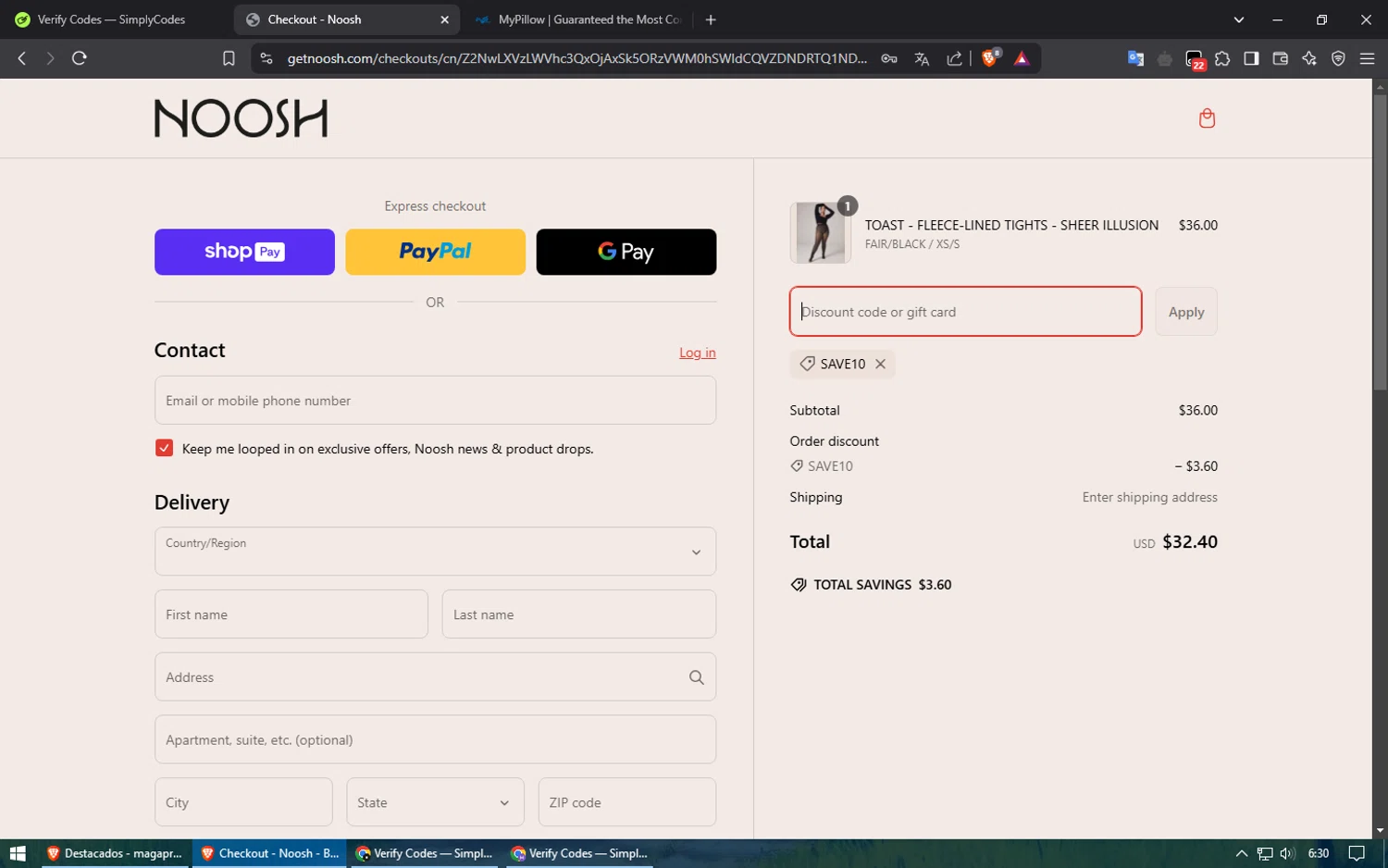Click the Apartment, suite field
Image resolution: width=1388 pixels, height=868 pixels.
pos(435,739)
